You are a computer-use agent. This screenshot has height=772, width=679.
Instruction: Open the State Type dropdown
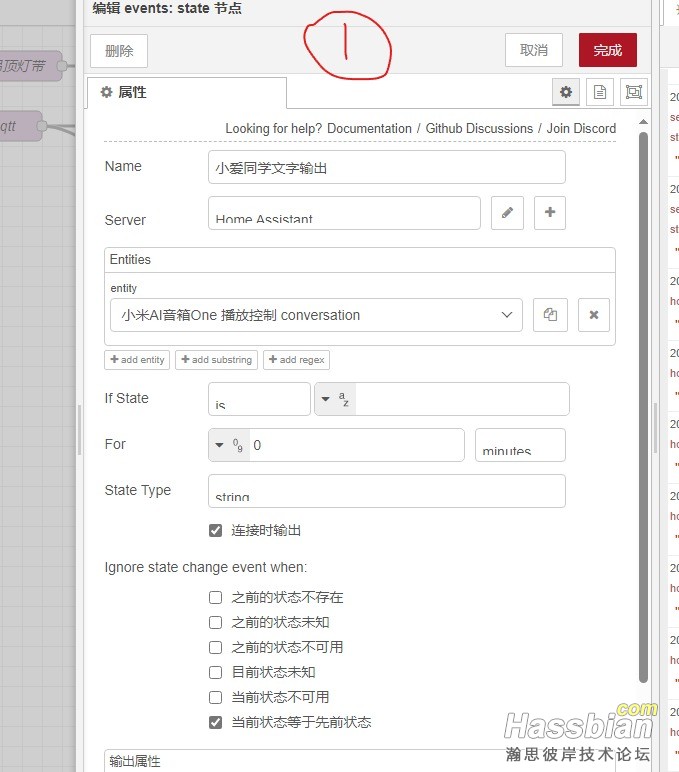[x=387, y=491]
